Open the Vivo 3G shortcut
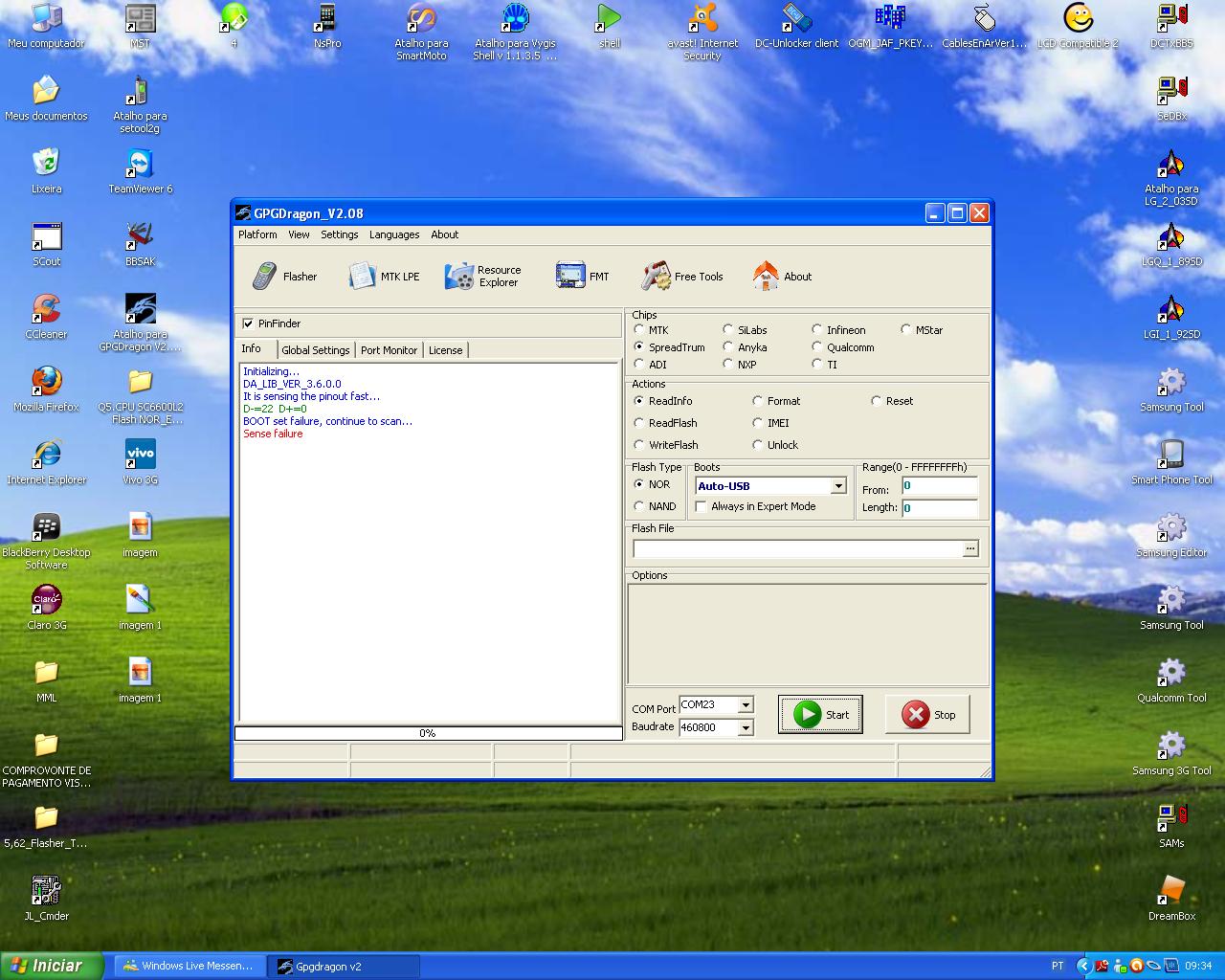Image resolution: width=1225 pixels, height=980 pixels. (141, 461)
